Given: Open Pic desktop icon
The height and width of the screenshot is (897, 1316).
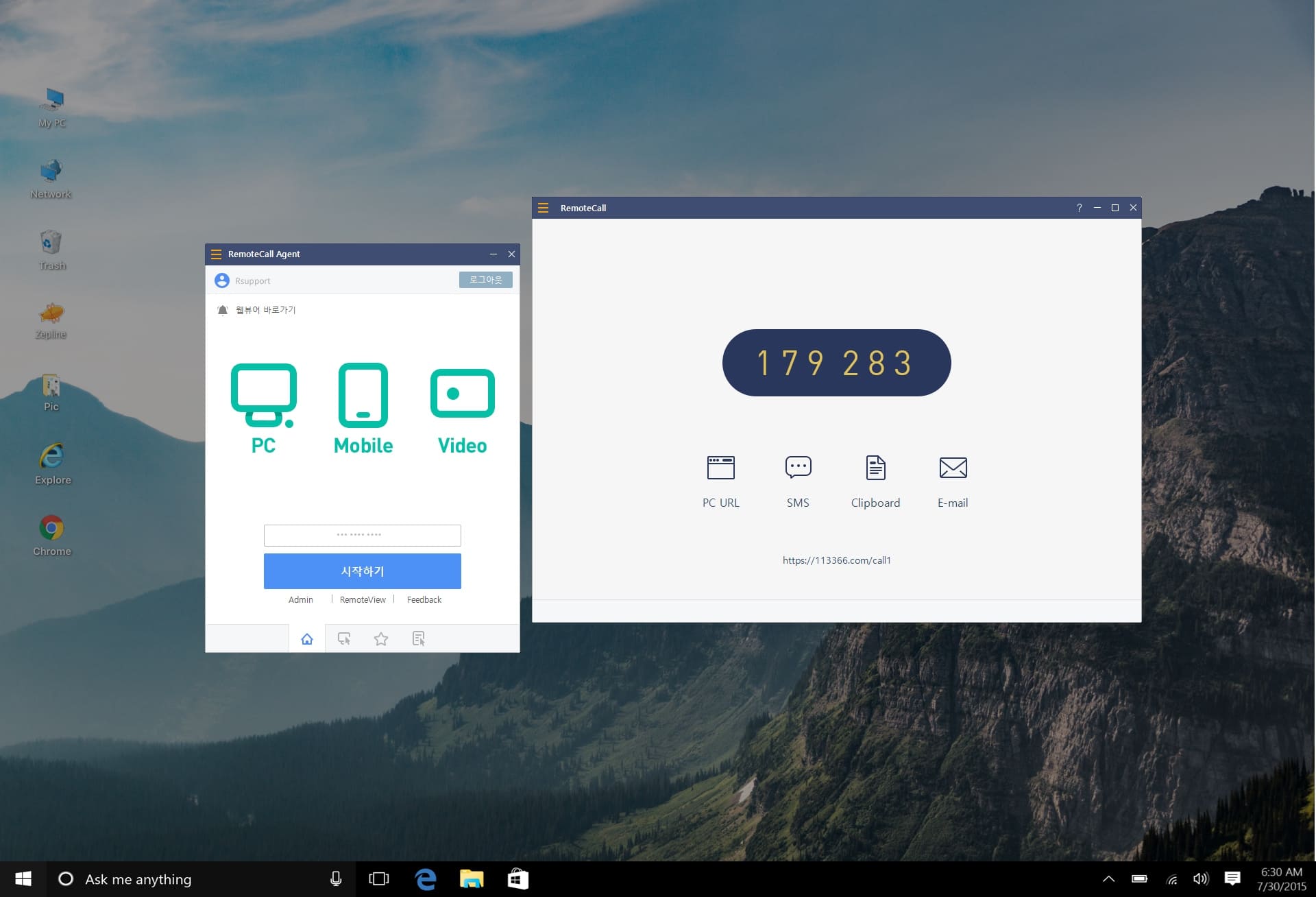Looking at the screenshot, I should coord(51,392).
